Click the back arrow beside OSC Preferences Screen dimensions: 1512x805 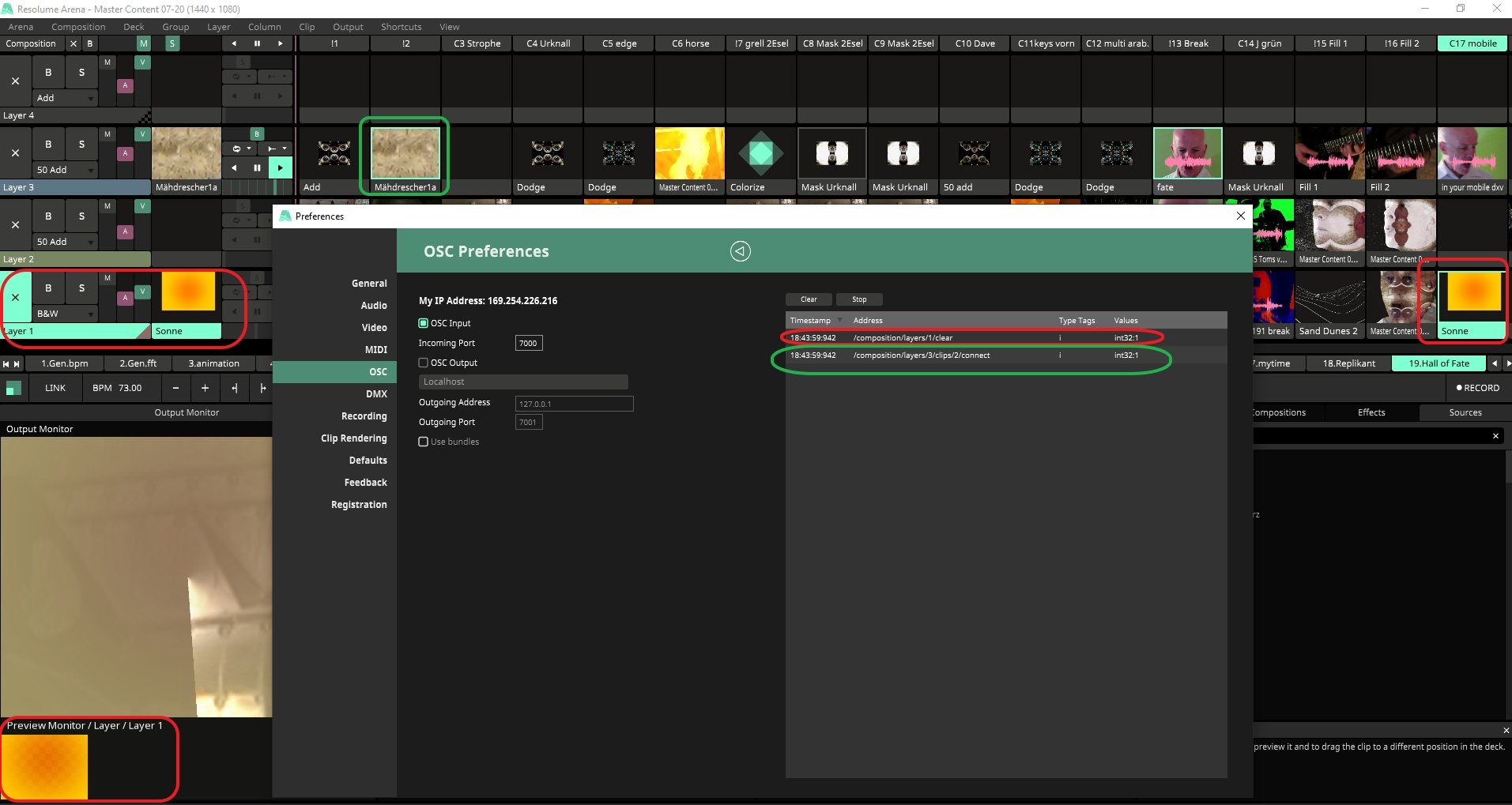740,251
